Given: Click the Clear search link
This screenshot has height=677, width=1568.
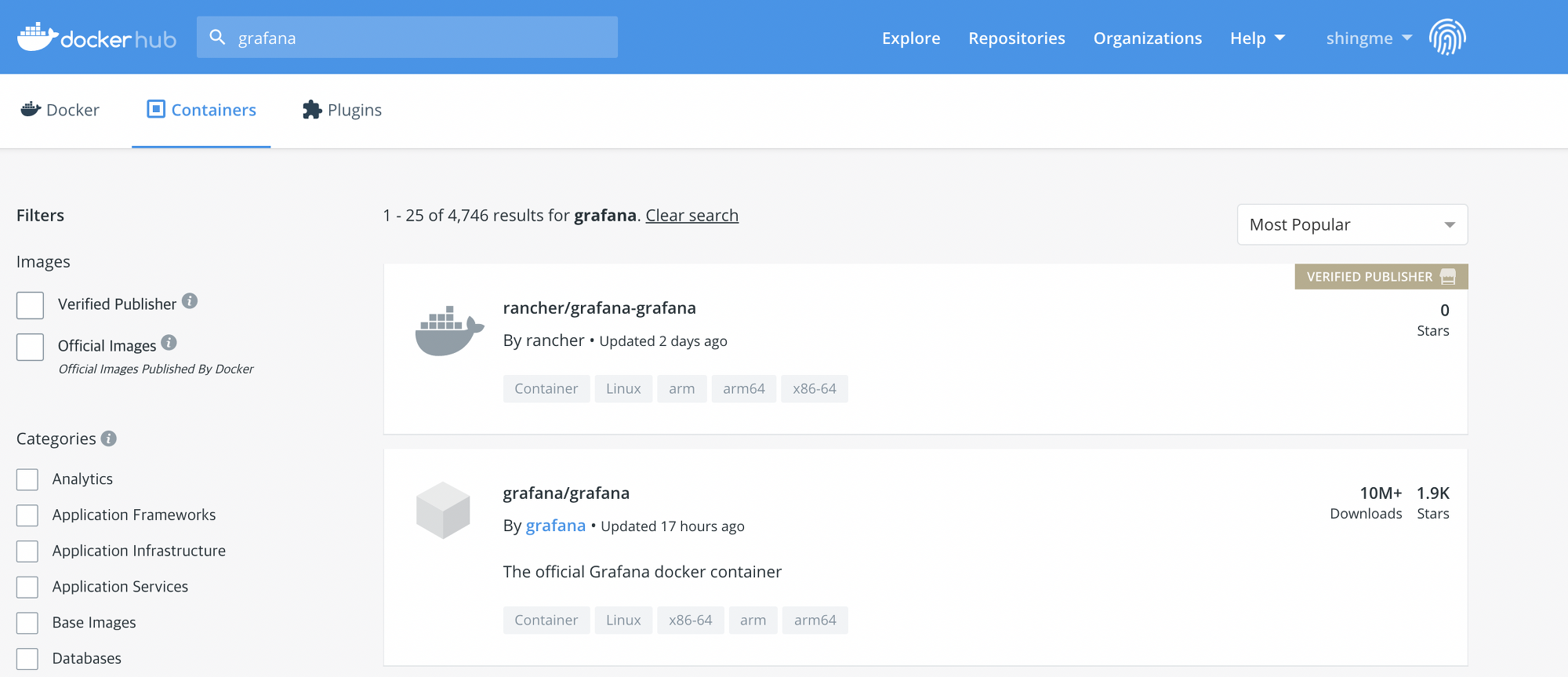Looking at the screenshot, I should tap(692, 215).
